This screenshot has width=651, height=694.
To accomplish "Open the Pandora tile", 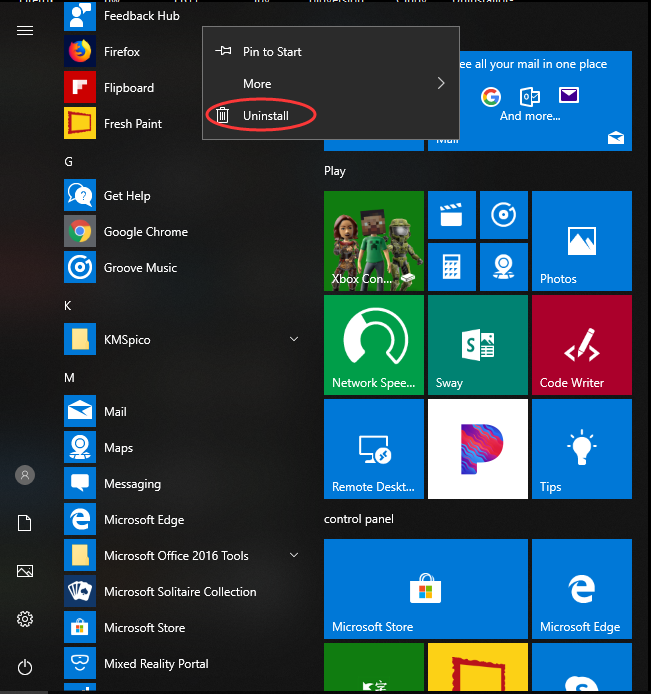I will [478, 449].
